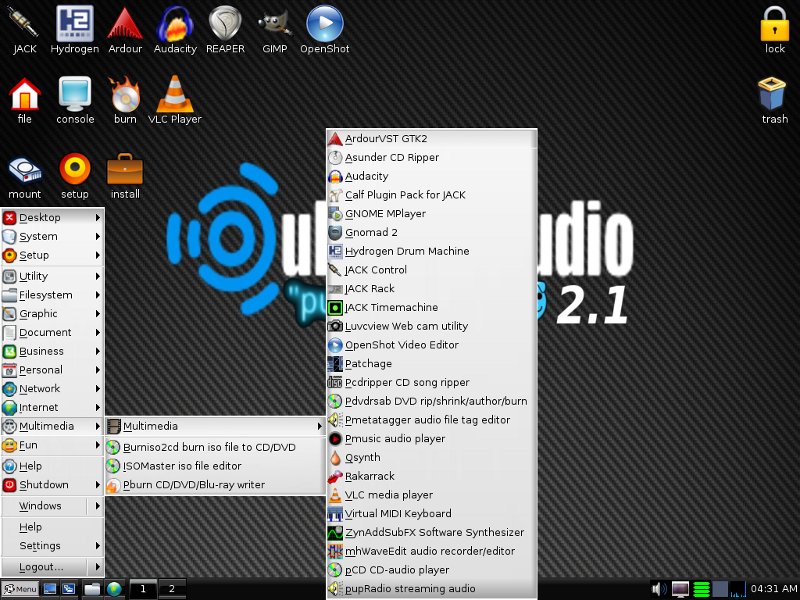Expand the Utility submenu

(53, 276)
